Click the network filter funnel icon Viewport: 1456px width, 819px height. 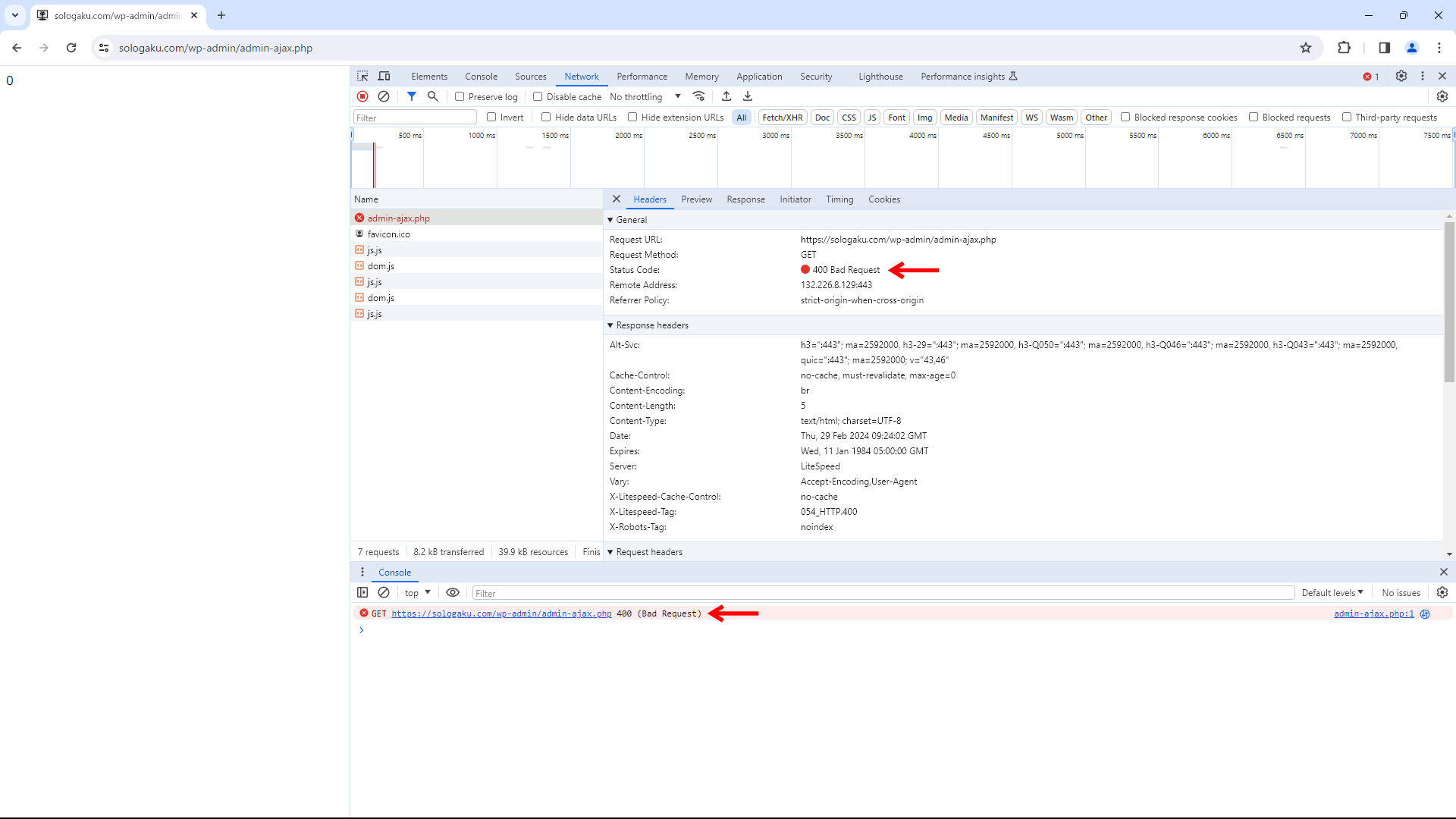411,96
